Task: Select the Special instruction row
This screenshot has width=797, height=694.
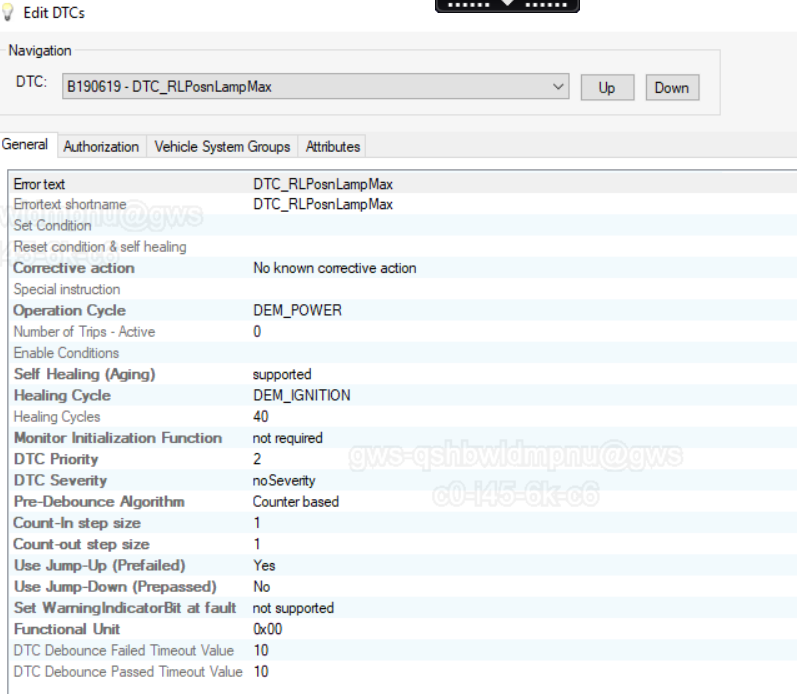Action: 404,289
